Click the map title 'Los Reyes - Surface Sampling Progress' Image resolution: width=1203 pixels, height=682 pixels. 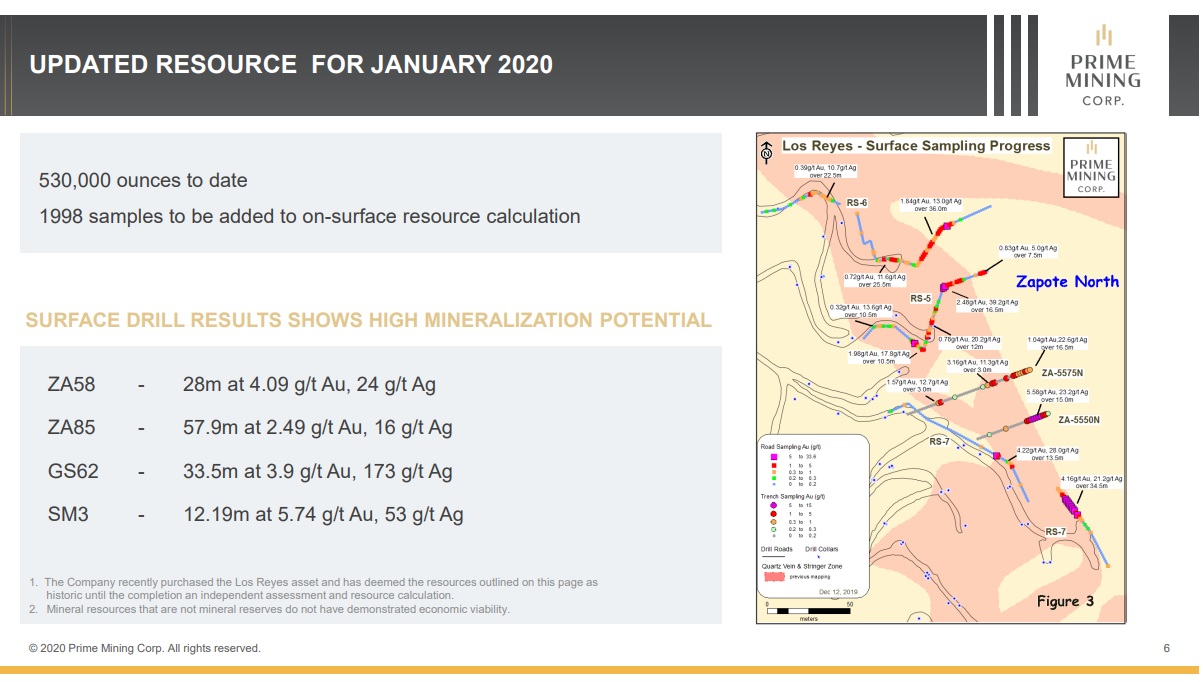tap(916, 146)
